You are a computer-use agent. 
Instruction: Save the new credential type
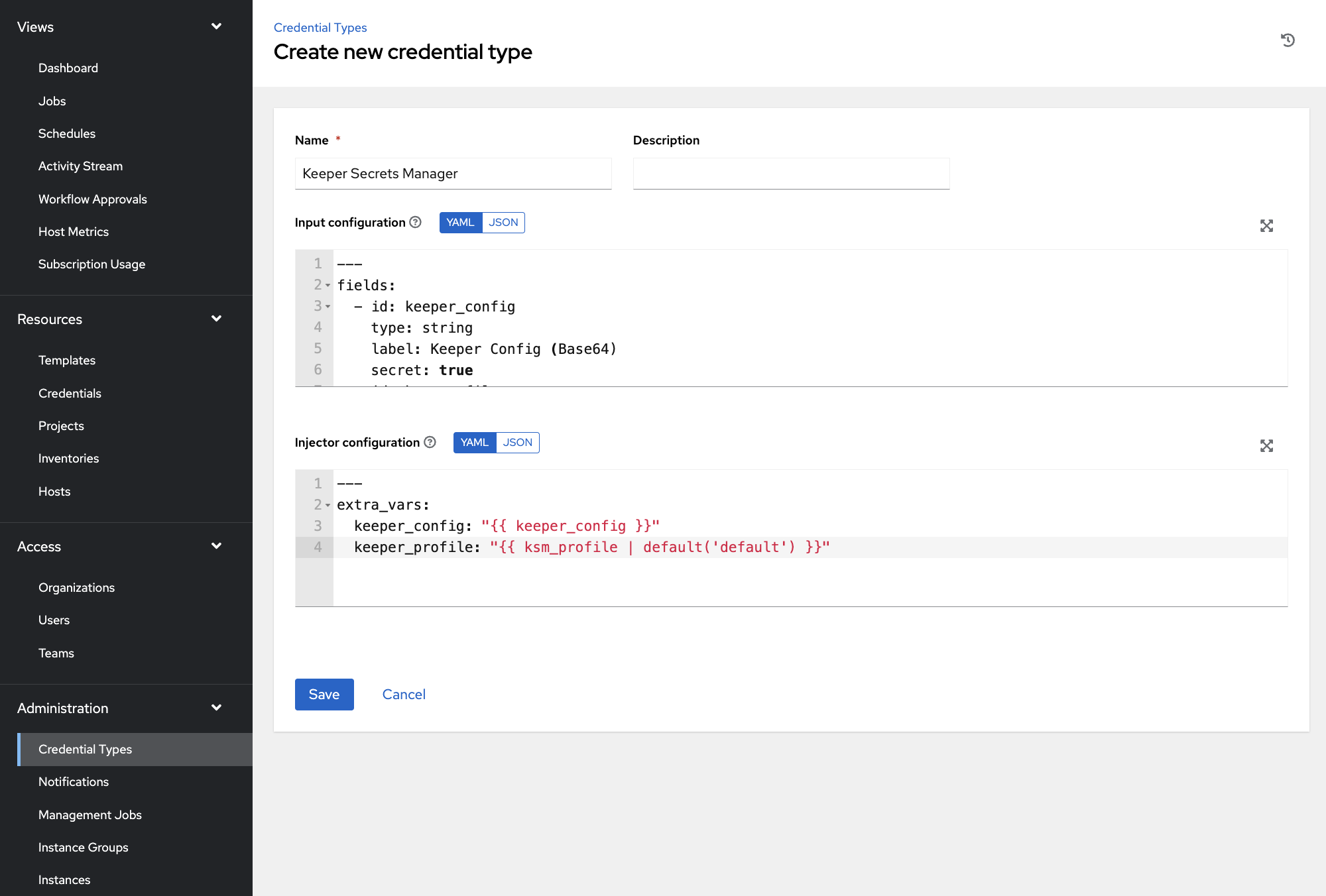(324, 695)
